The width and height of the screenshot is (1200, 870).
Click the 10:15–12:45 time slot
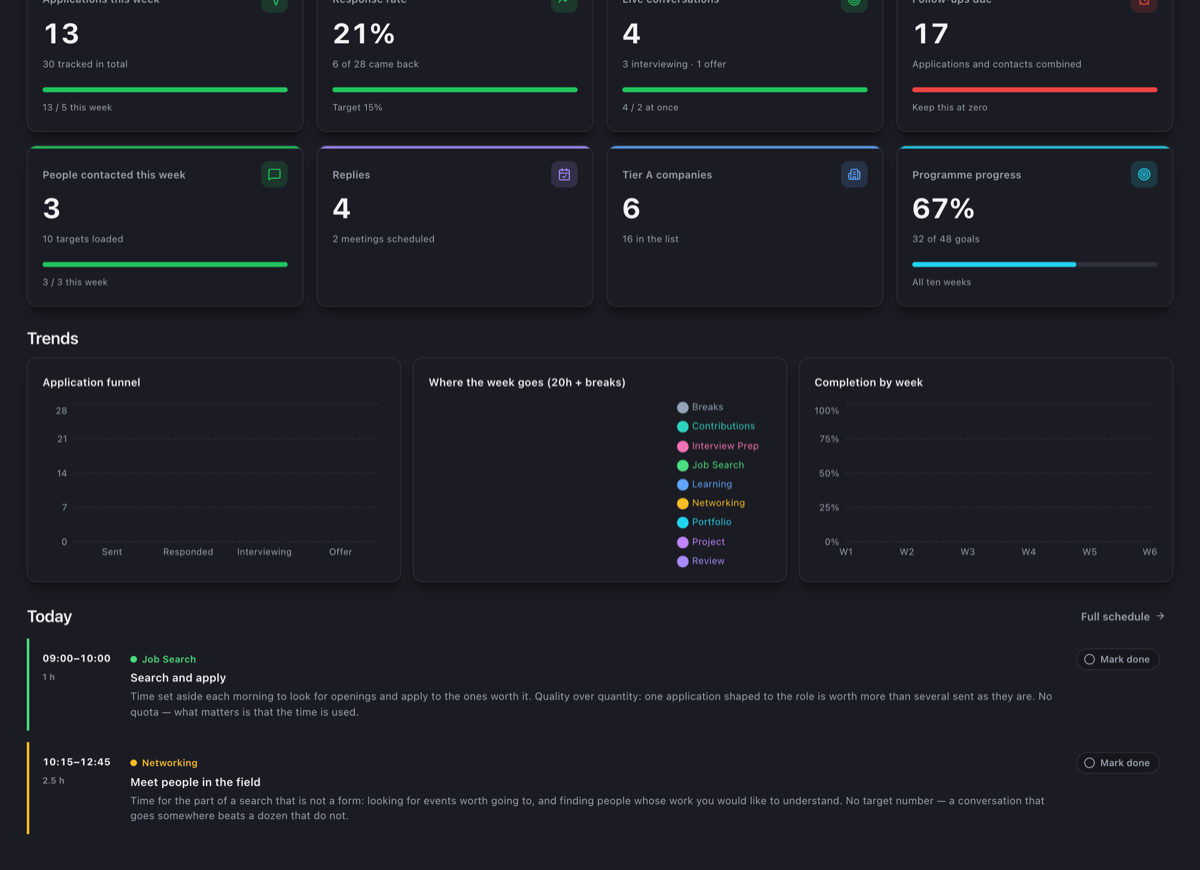pos(76,762)
